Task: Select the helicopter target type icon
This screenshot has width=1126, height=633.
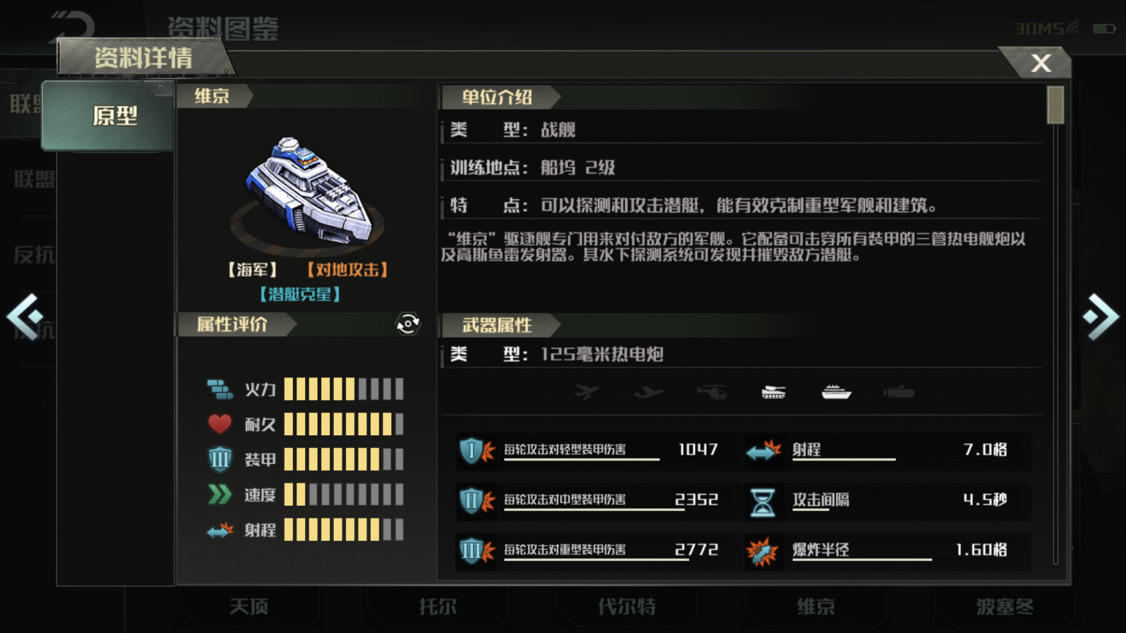Action: 712,392
